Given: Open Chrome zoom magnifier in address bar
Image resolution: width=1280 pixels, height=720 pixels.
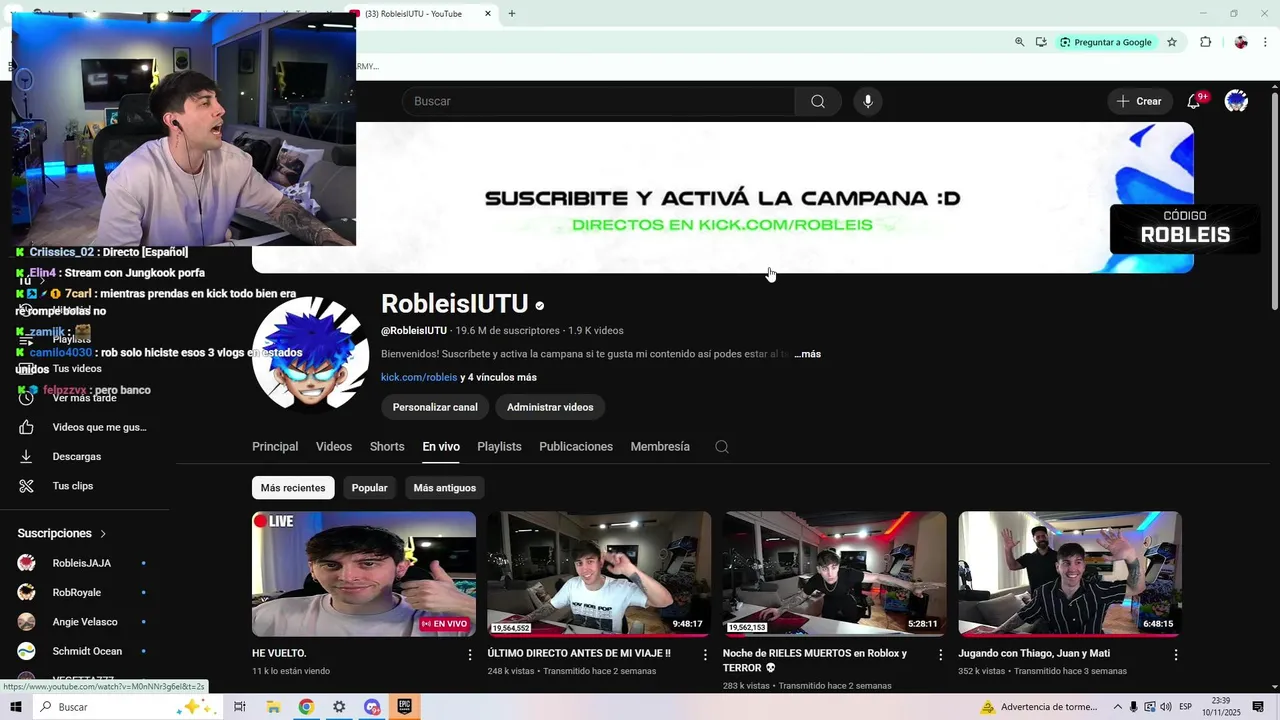Looking at the screenshot, I should (1020, 42).
